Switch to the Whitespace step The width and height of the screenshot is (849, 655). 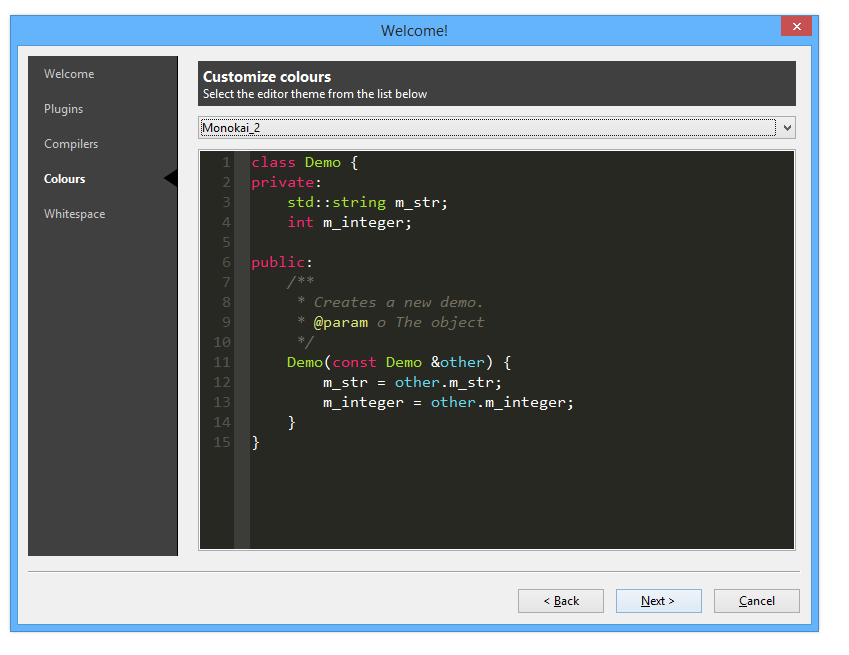click(74, 214)
